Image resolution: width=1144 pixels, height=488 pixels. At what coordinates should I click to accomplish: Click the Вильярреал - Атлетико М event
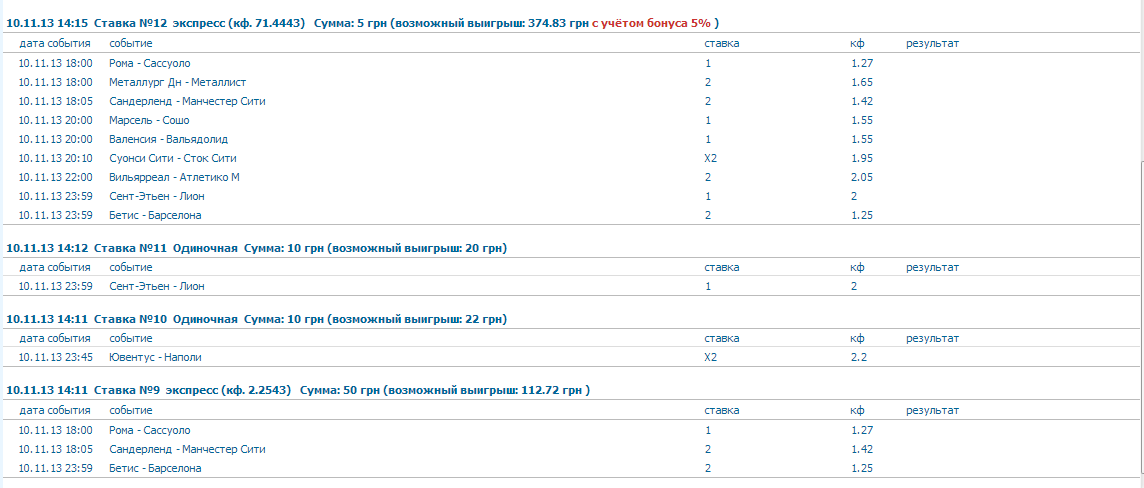pyautogui.click(x=174, y=177)
